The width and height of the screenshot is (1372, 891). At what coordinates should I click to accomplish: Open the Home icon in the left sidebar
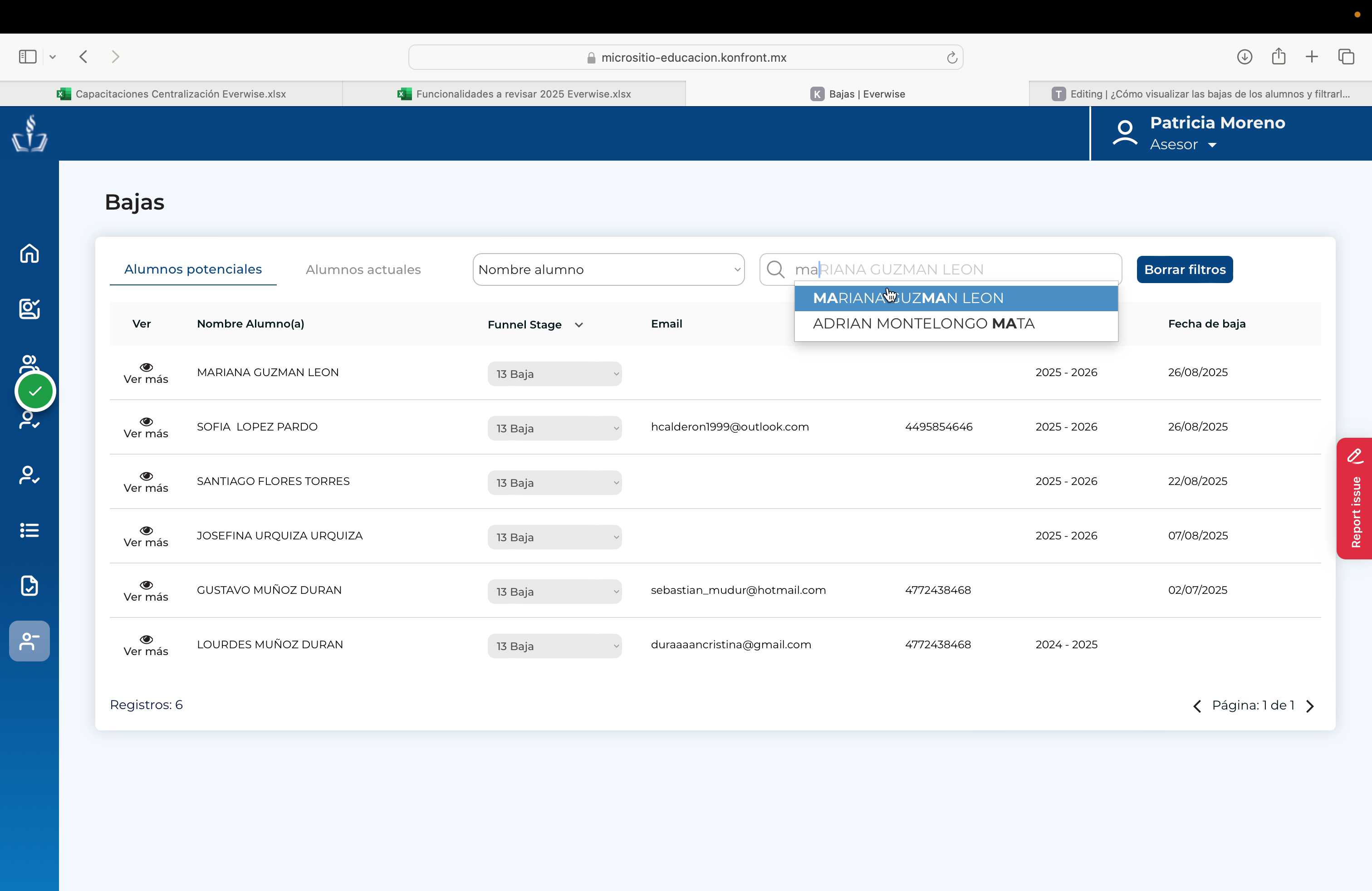(29, 253)
